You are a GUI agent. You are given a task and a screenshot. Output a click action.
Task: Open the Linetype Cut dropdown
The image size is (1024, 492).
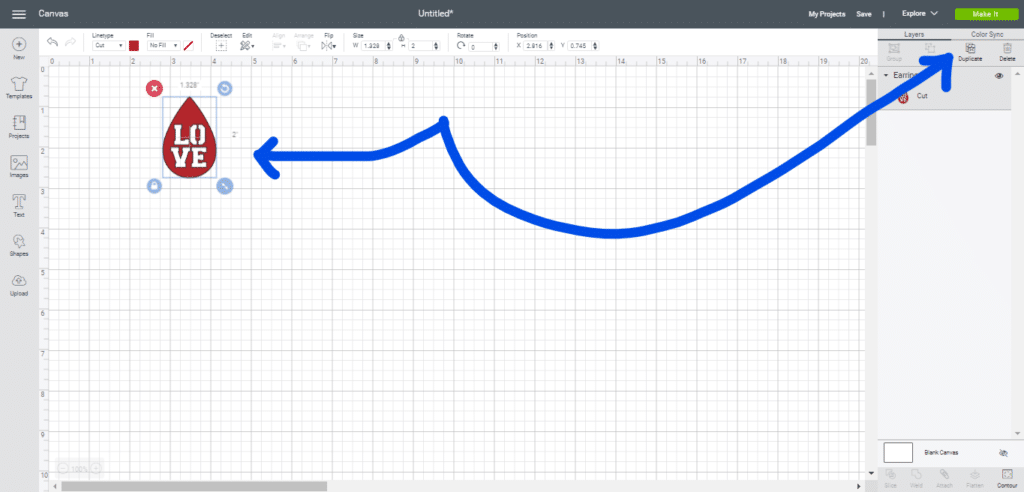[x=108, y=46]
